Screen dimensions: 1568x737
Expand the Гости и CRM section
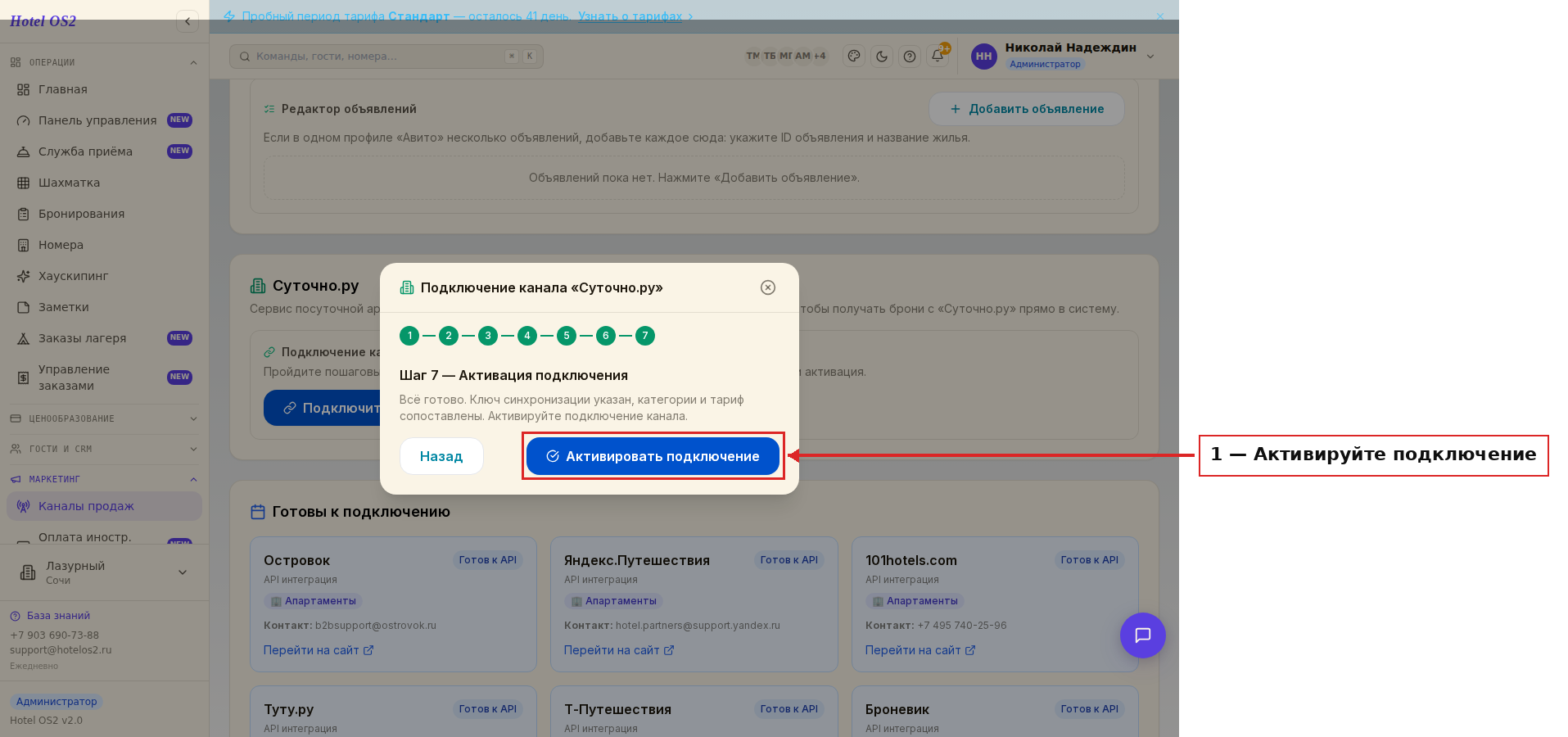click(x=104, y=449)
